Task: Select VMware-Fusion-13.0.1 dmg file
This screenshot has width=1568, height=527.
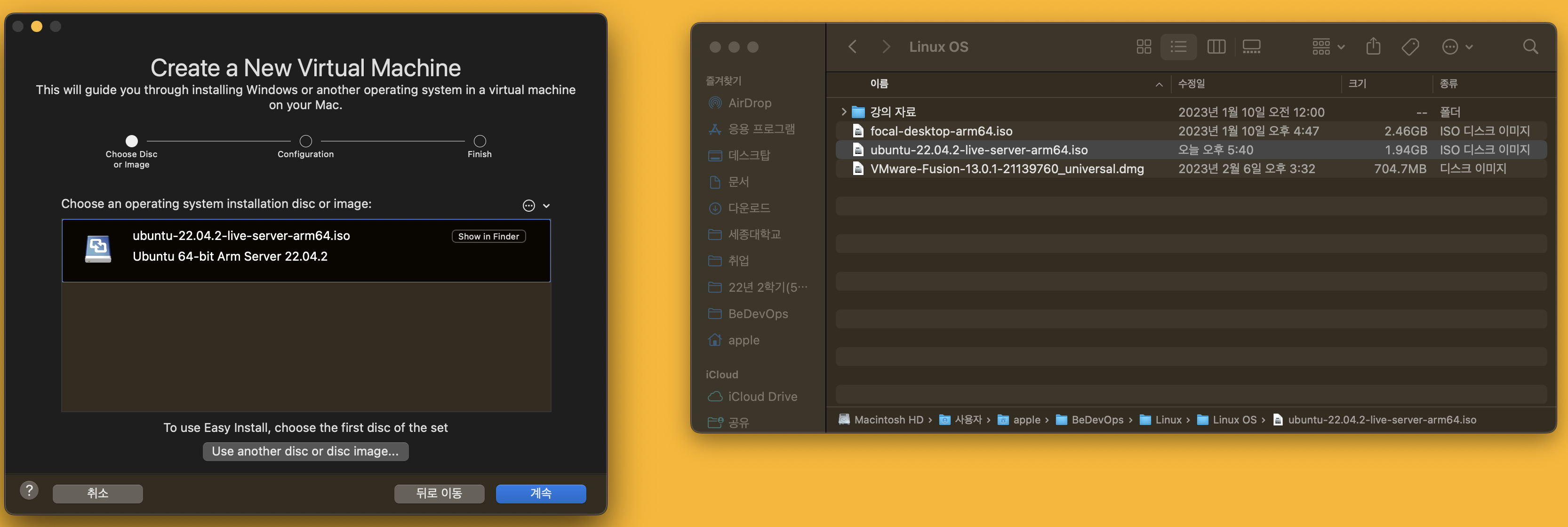Action: (1191, 168)
